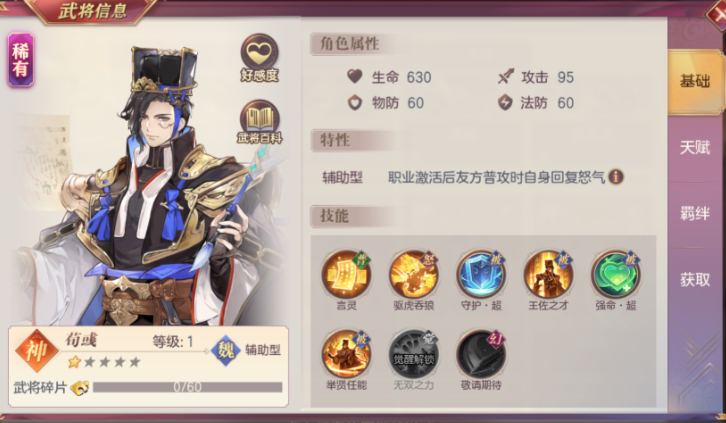
Task: Click the 稀有 rarity badge
Action: click(x=20, y=60)
